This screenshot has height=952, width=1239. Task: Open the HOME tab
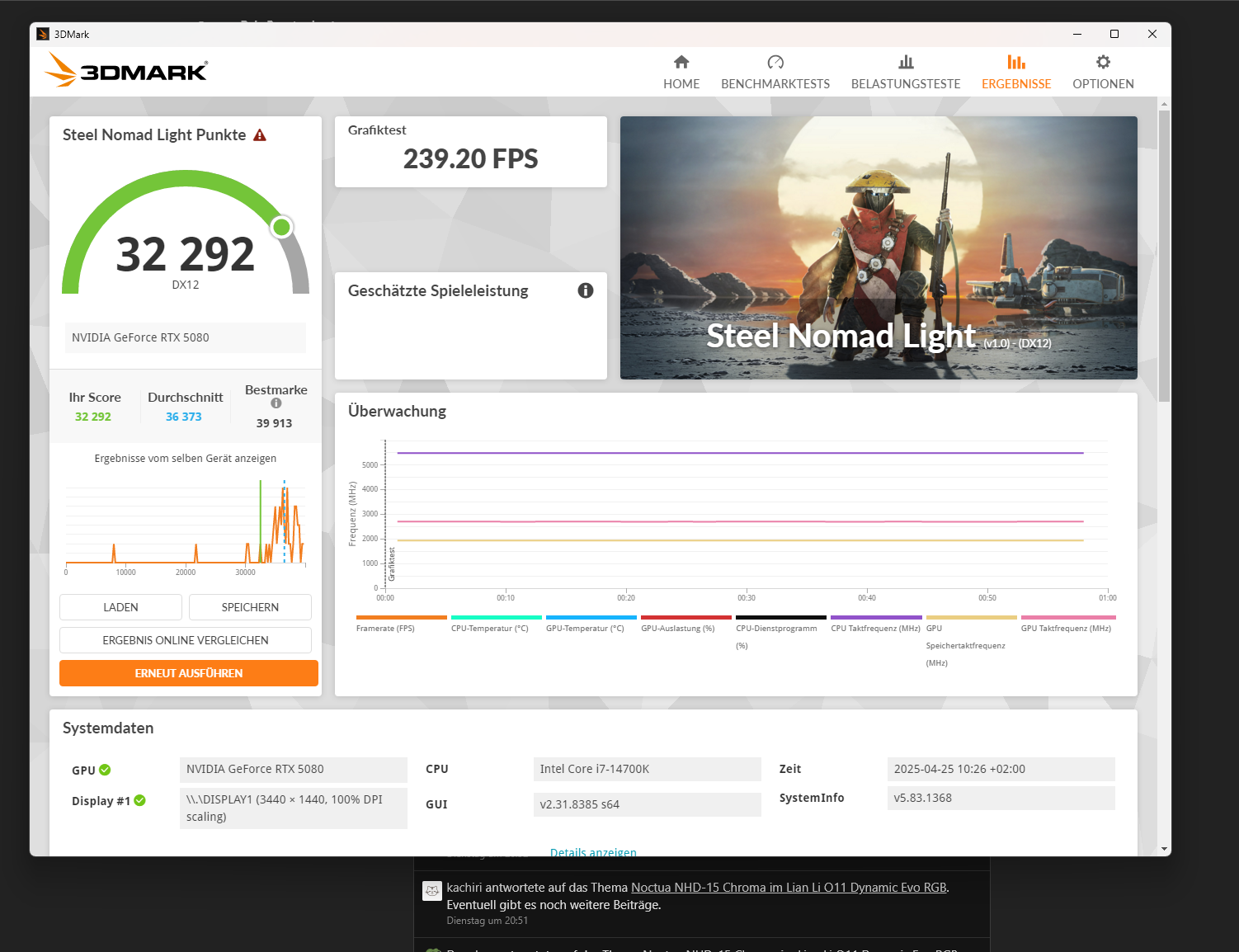[x=681, y=72]
